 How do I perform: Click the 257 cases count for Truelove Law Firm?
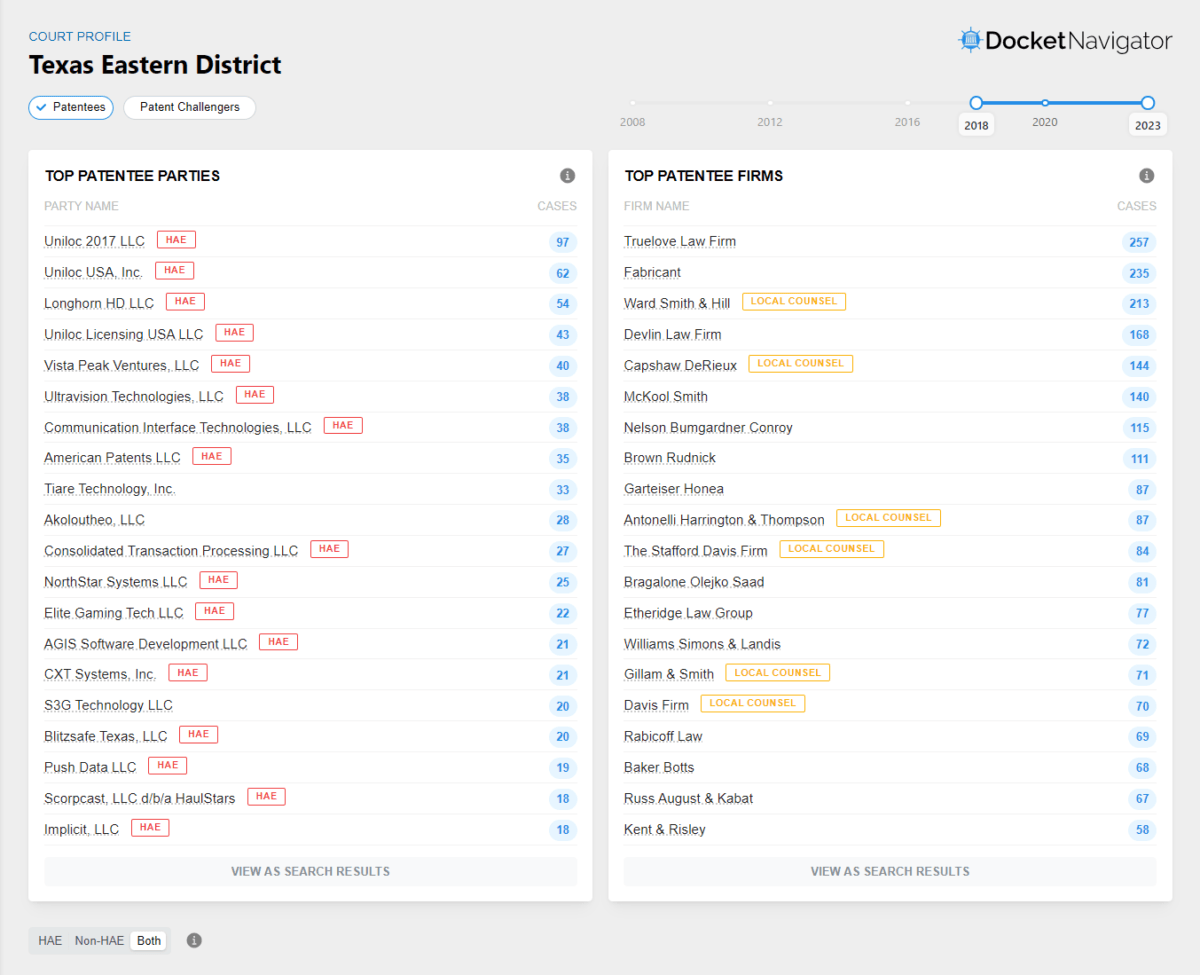[x=1138, y=242]
